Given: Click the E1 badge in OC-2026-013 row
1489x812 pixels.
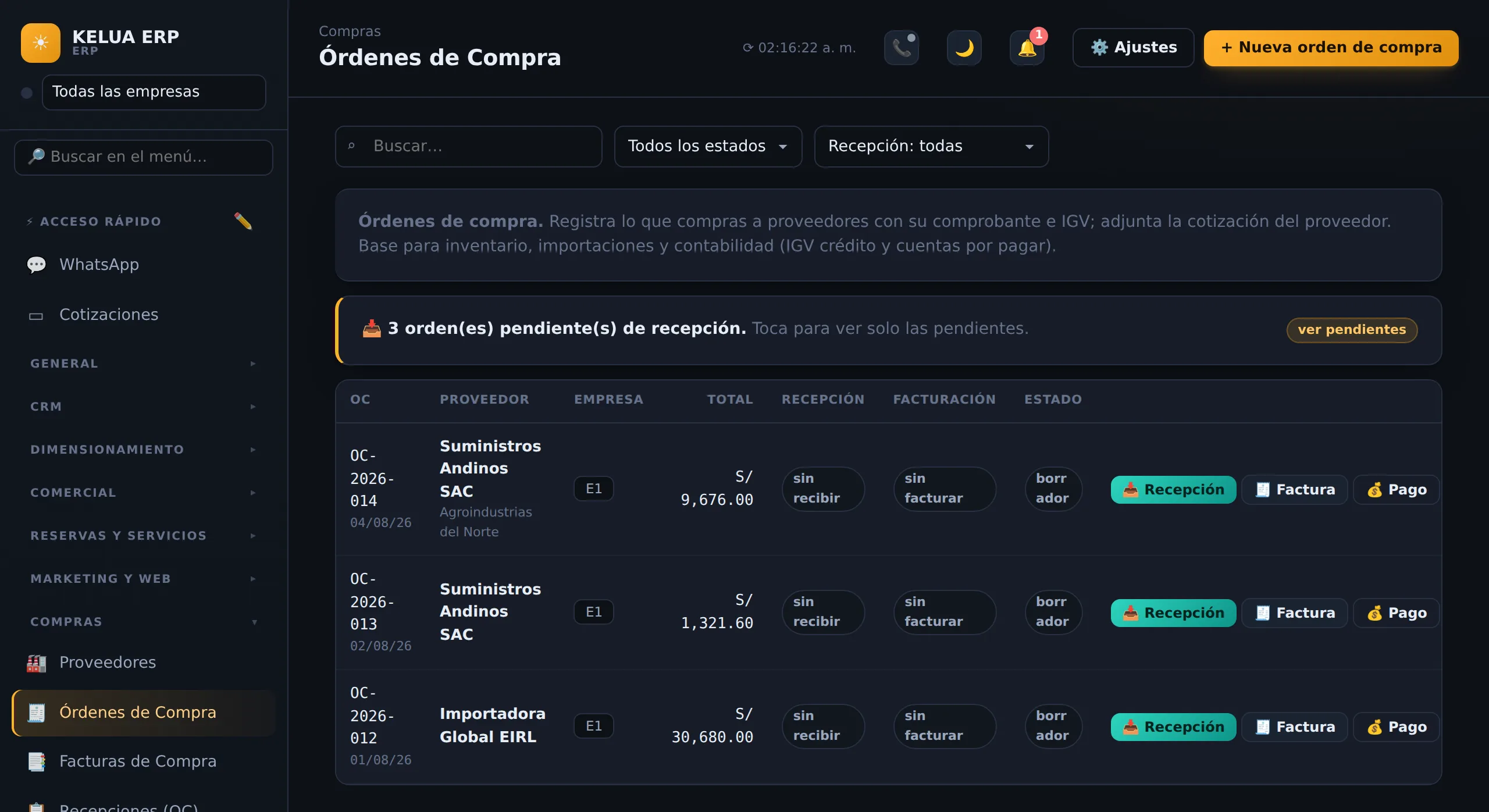Looking at the screenshot, I should tap(593, 612).
